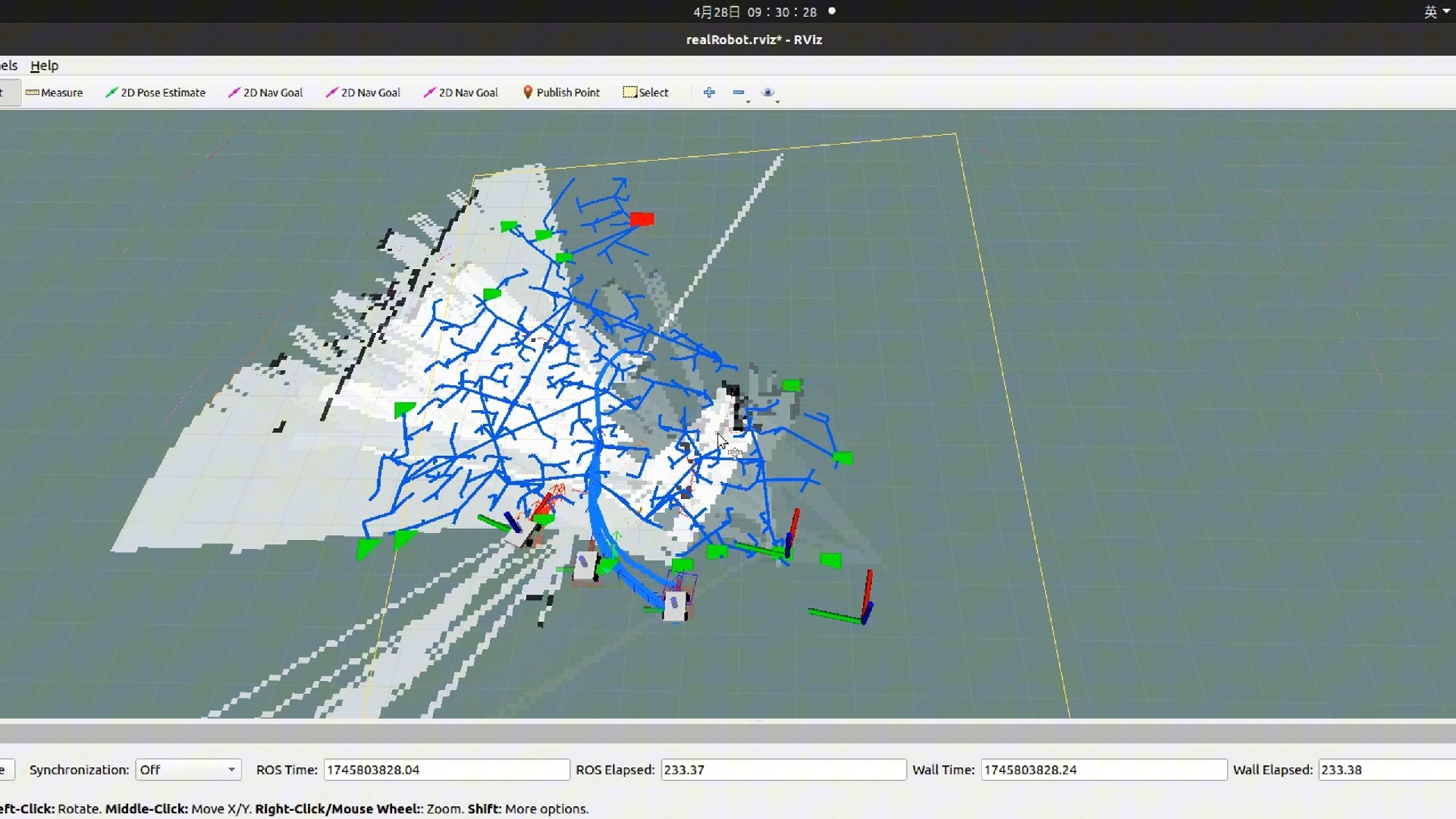Open the eye icon toolbar options
This screenshot has width=1456, height=819.
point(768,93)
